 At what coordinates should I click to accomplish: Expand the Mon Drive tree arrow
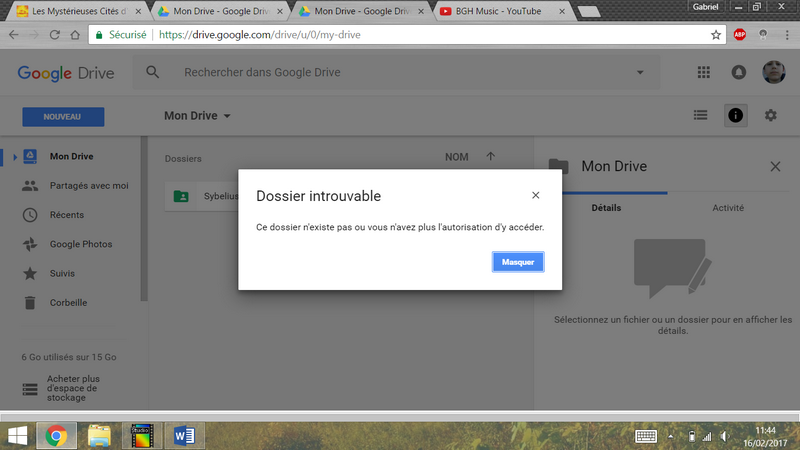[x=15, y=157]
